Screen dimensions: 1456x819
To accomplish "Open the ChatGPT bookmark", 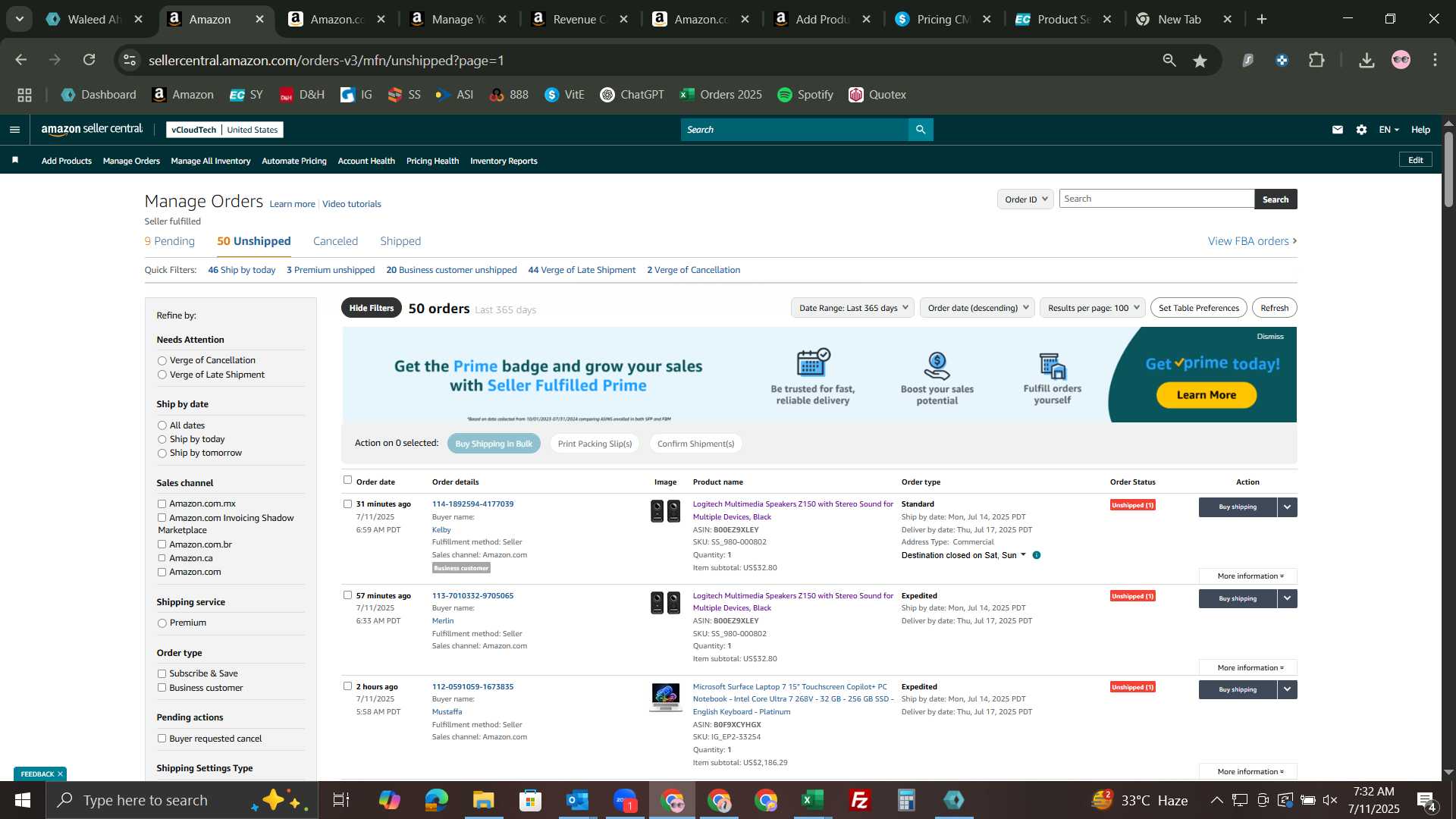I will pos(632,95).
